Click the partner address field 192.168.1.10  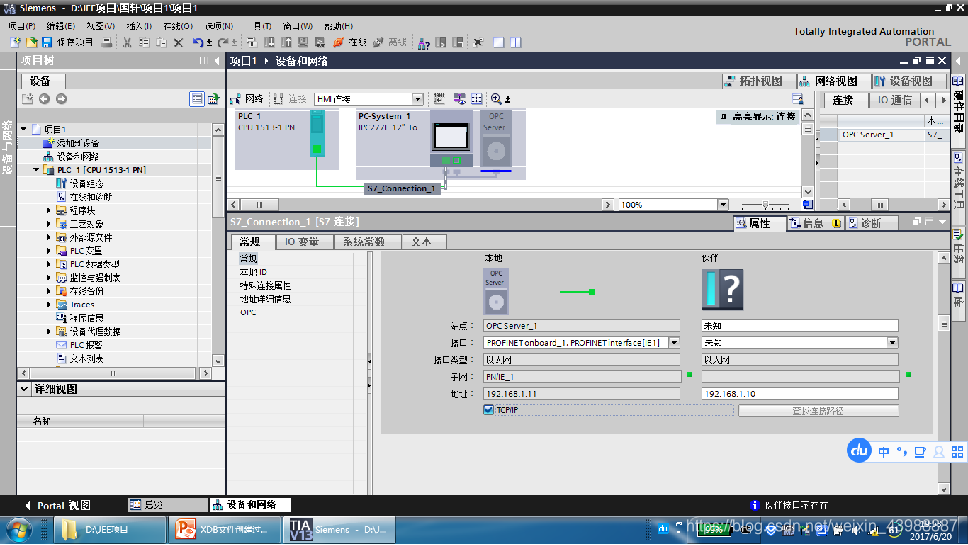pyautogui.click(x=799, y=394)
